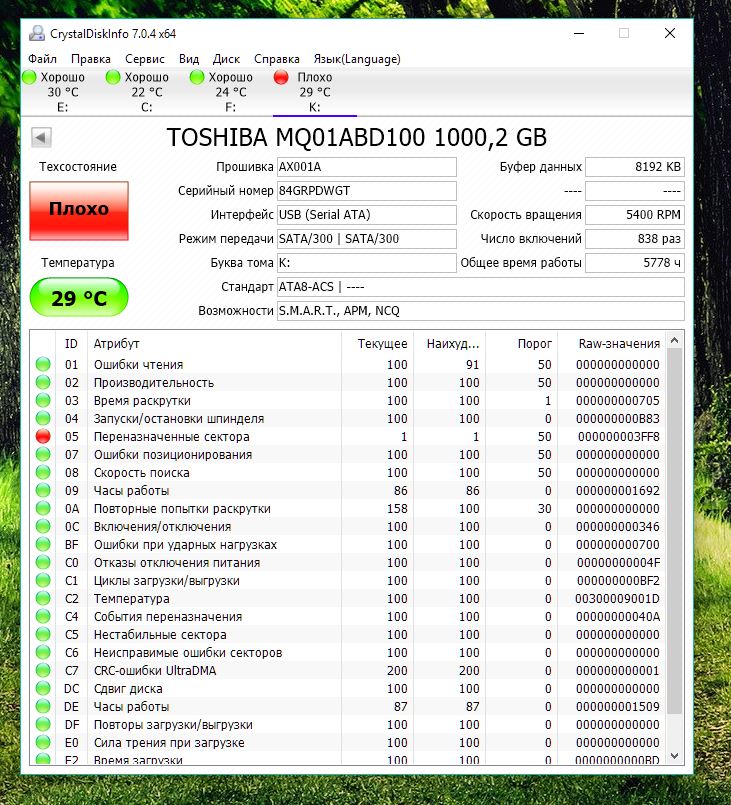
Task: Switch to drive E: disk tab
Action: click(x=63, y=92)
